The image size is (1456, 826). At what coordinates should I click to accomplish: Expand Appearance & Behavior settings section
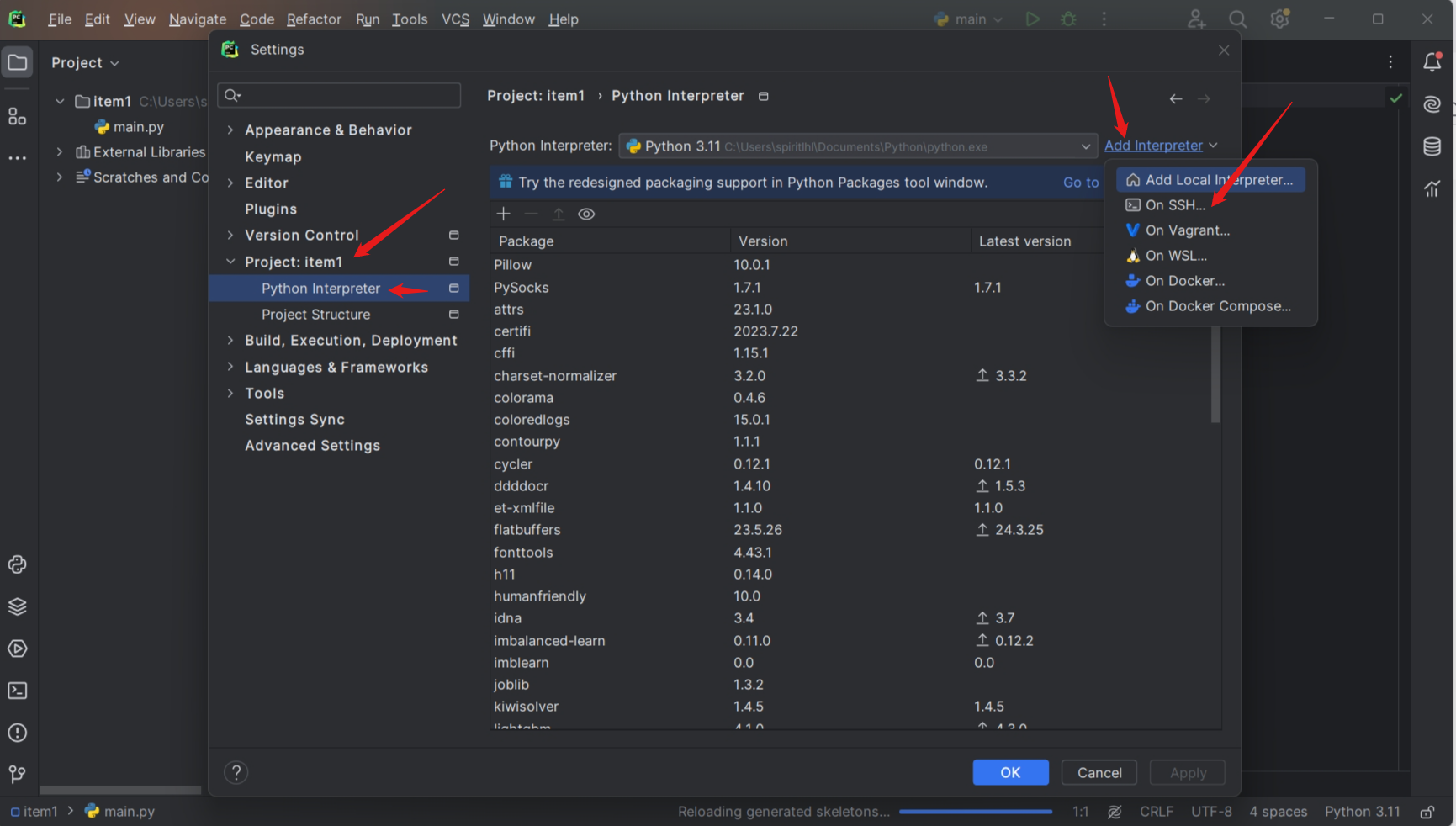point(230,130)
